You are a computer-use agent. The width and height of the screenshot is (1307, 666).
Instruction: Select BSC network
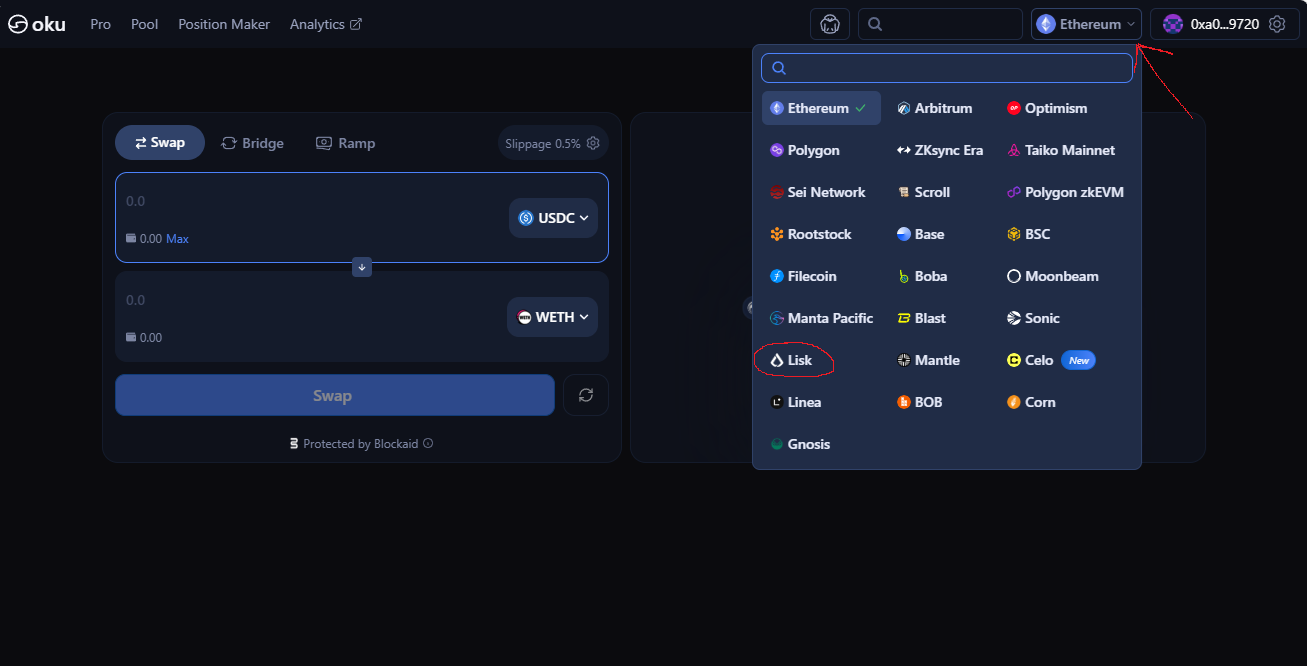1029,234
